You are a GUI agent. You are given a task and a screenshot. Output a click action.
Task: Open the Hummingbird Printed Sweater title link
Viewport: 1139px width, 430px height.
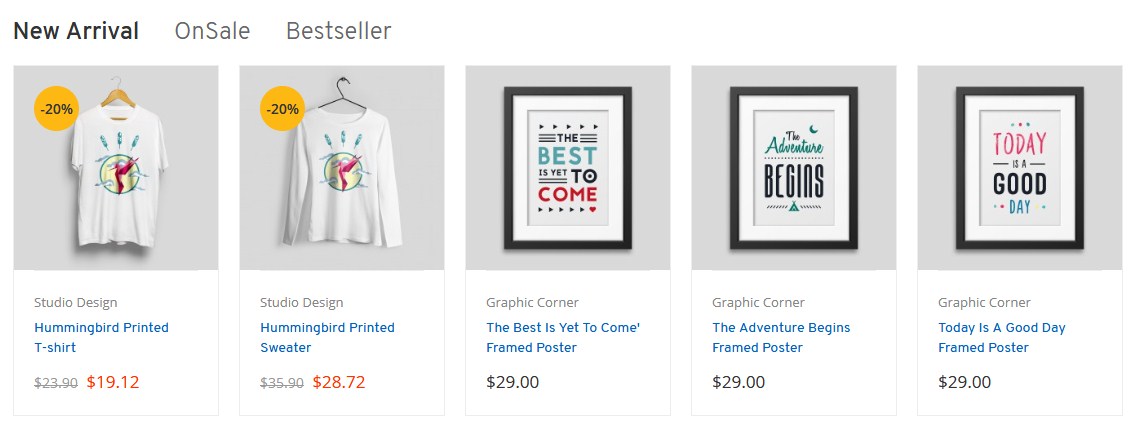328,338
